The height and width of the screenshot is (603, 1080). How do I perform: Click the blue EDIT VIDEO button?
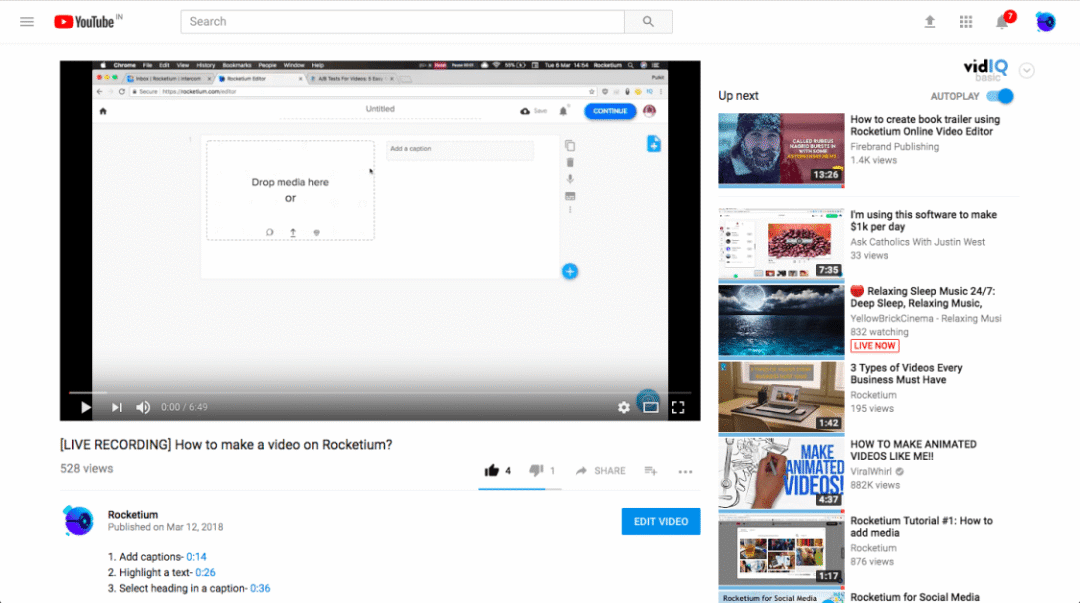click(660, 521)
